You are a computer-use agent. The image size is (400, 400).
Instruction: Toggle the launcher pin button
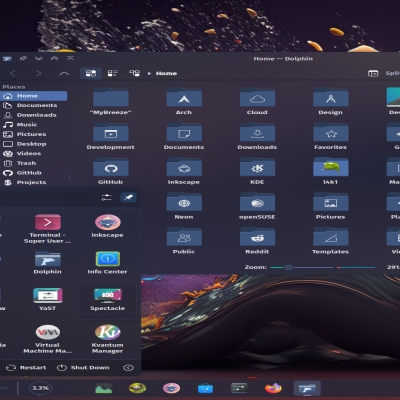tap(128, 197)
